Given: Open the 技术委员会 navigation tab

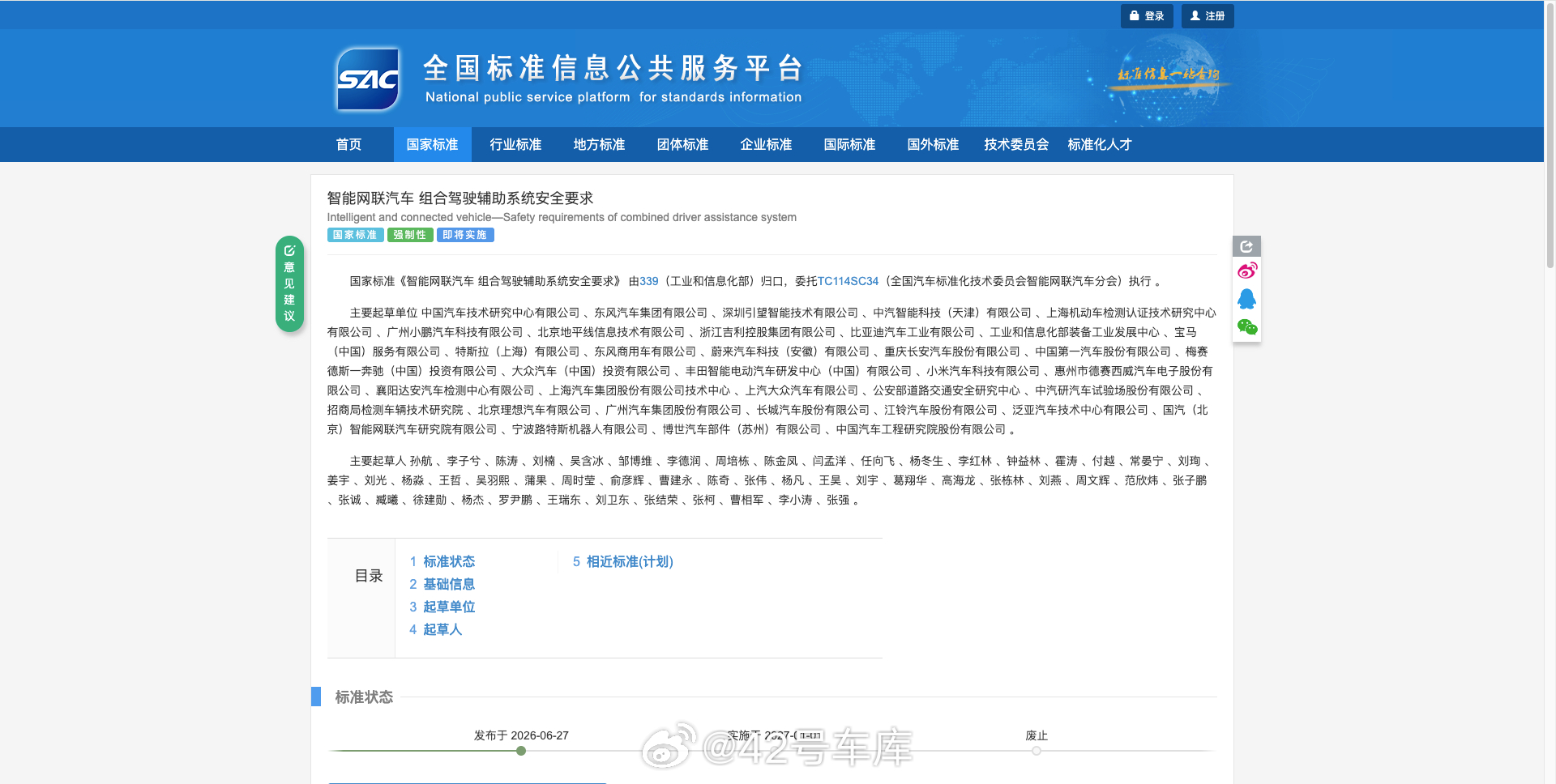Looking at the screenshot, I should pos(1016,144).
